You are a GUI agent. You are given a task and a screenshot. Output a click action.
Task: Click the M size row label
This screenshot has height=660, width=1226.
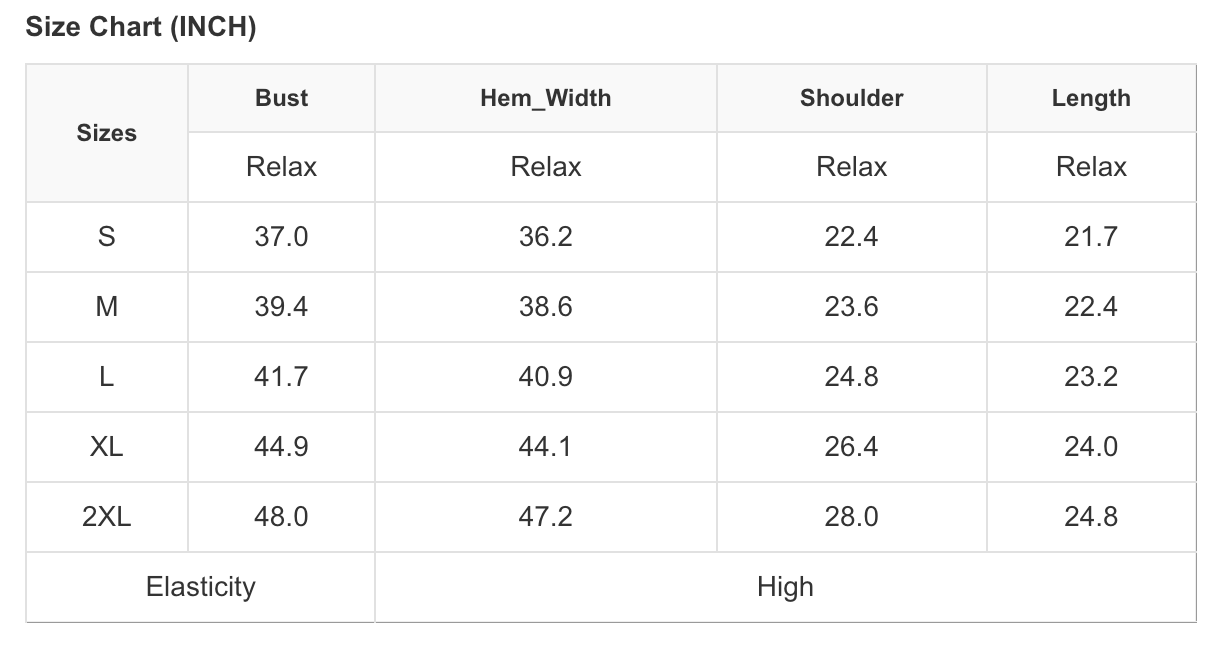coord(107,307)
